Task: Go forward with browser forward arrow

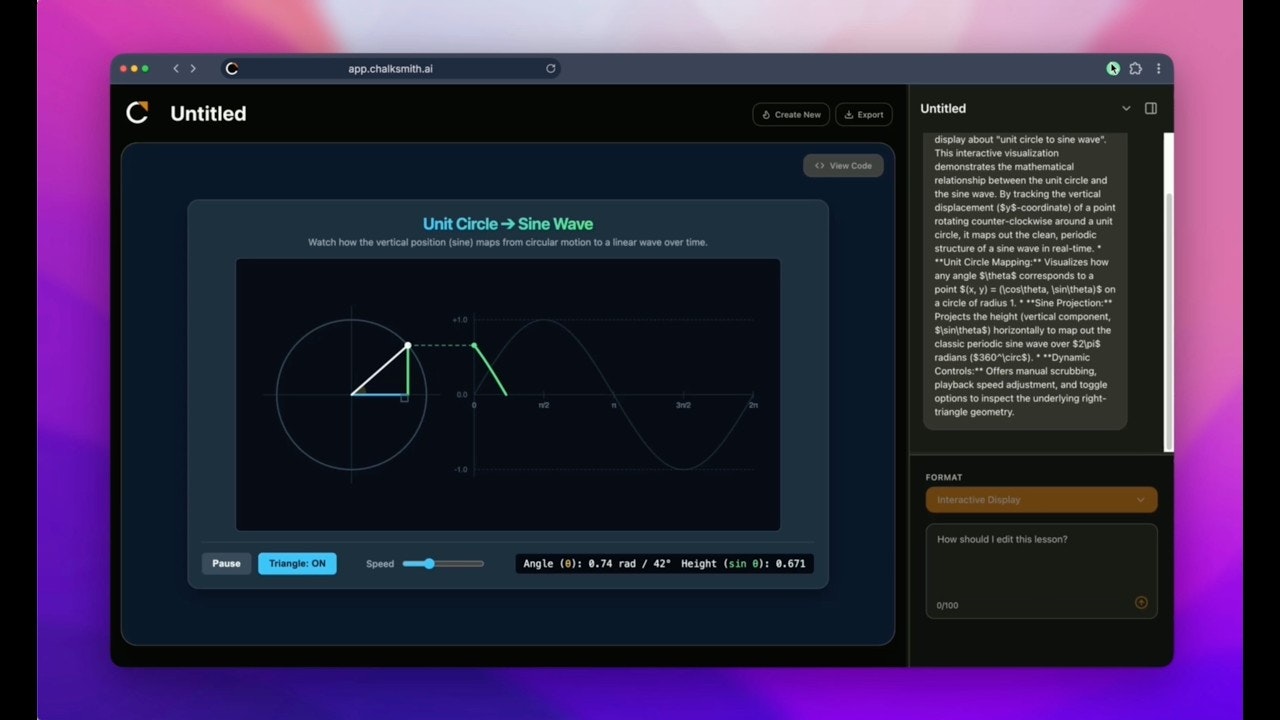Action: point(193,69)
